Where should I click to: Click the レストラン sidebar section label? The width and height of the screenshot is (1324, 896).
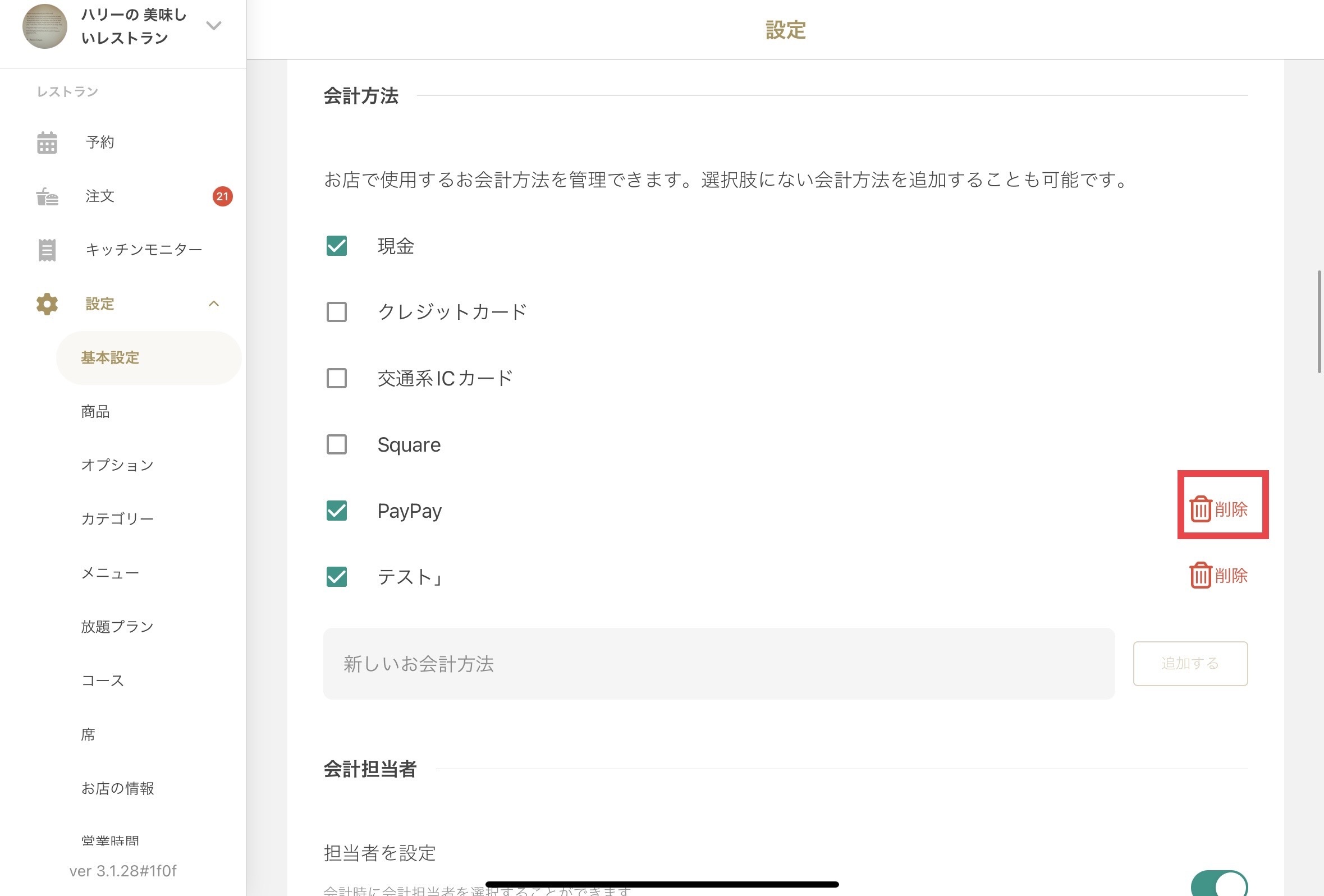(68, 91)
